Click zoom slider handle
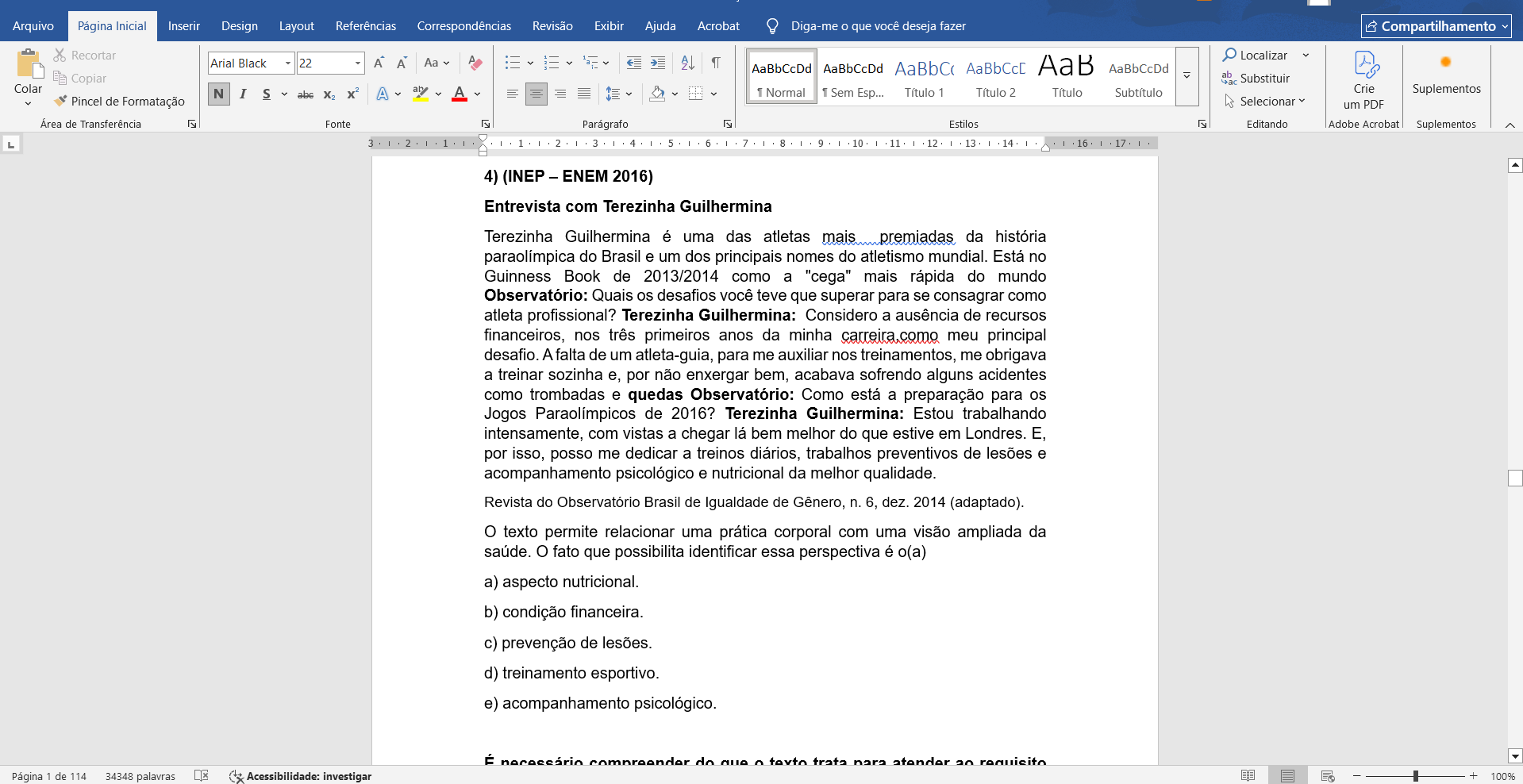 (1416, 775)
